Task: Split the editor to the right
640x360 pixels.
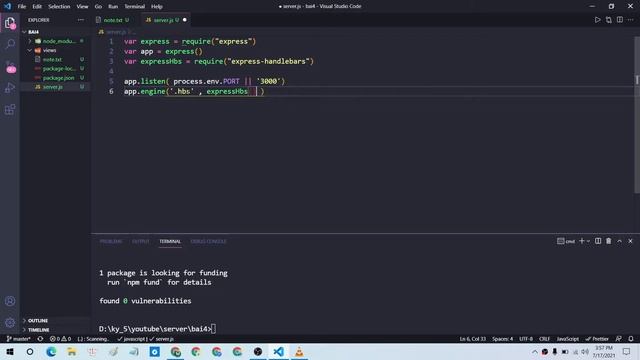Action: pos(620,20)
